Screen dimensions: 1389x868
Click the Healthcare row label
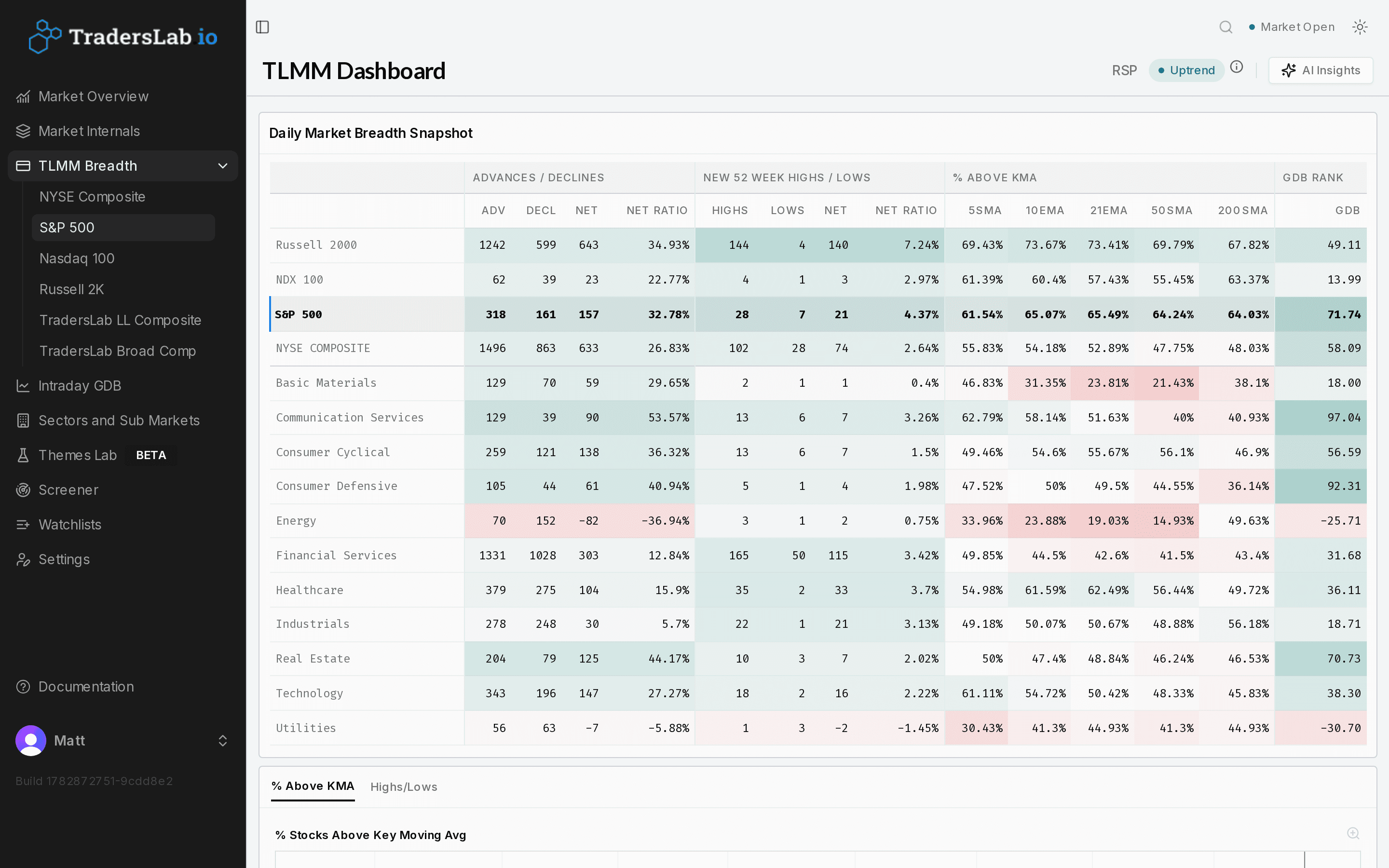pos(309,590)
